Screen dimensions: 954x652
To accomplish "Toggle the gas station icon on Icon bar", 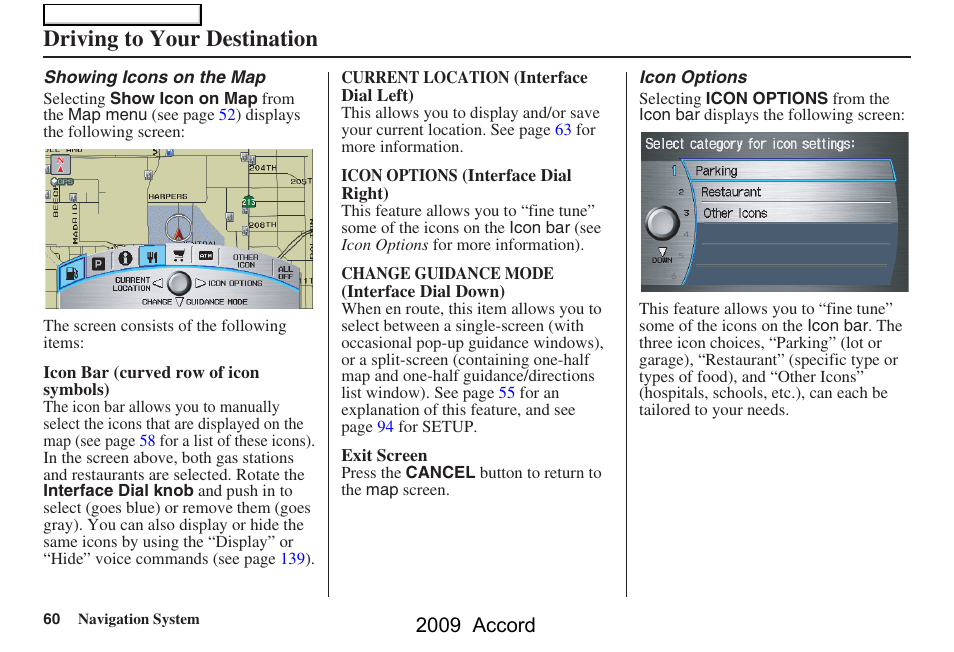I will click(72, 274).
